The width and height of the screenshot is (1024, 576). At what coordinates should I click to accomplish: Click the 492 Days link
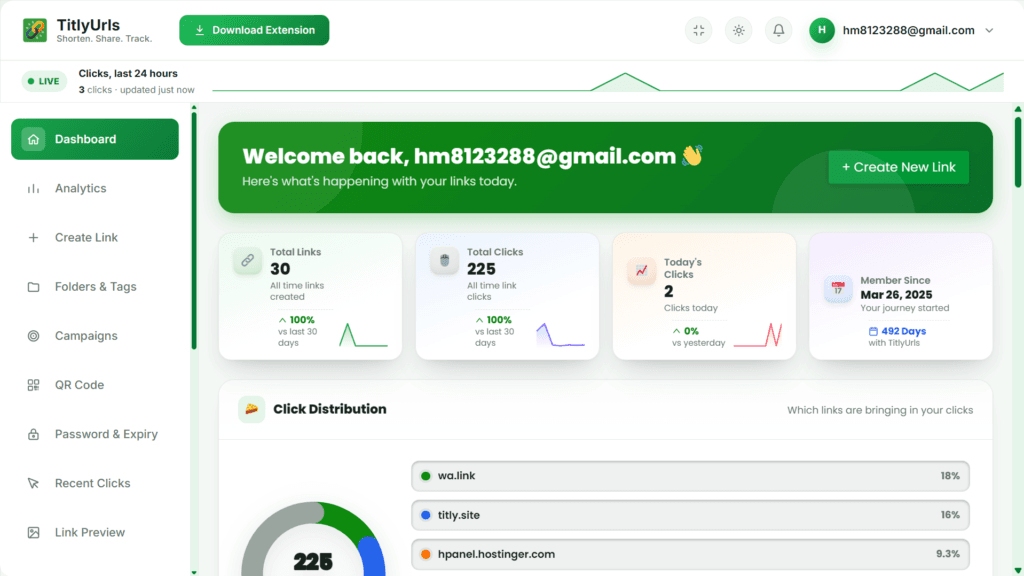[x=903, y=331]
